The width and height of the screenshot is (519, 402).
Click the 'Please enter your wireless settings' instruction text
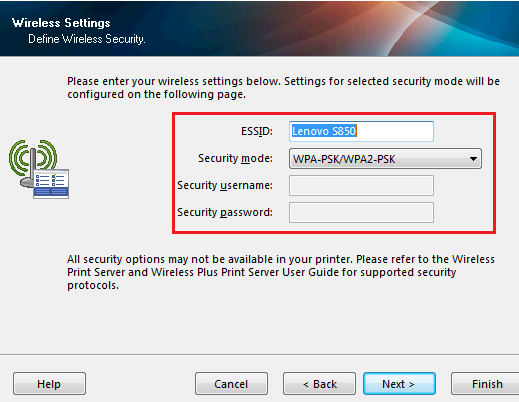(x=283, y=88)
